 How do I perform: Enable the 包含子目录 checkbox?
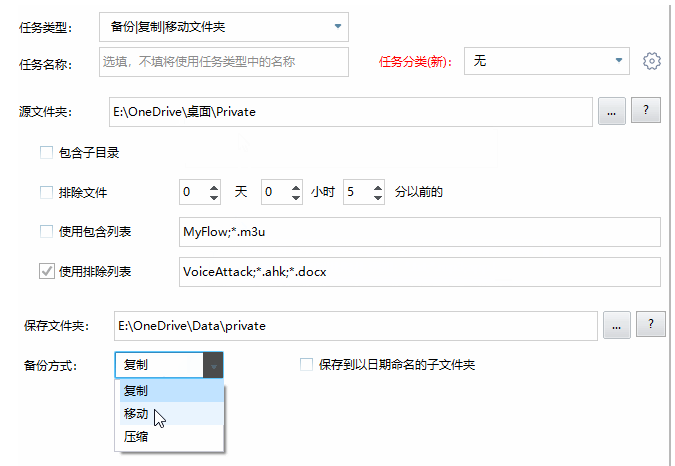click(46, 152)
